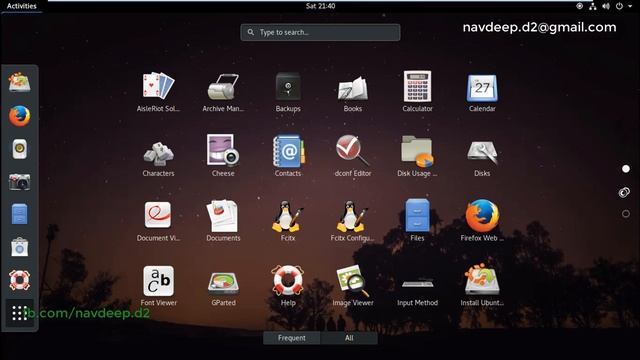Open Files app in the grid
This screenshot has width=640, height=360.
pos(417,221)
